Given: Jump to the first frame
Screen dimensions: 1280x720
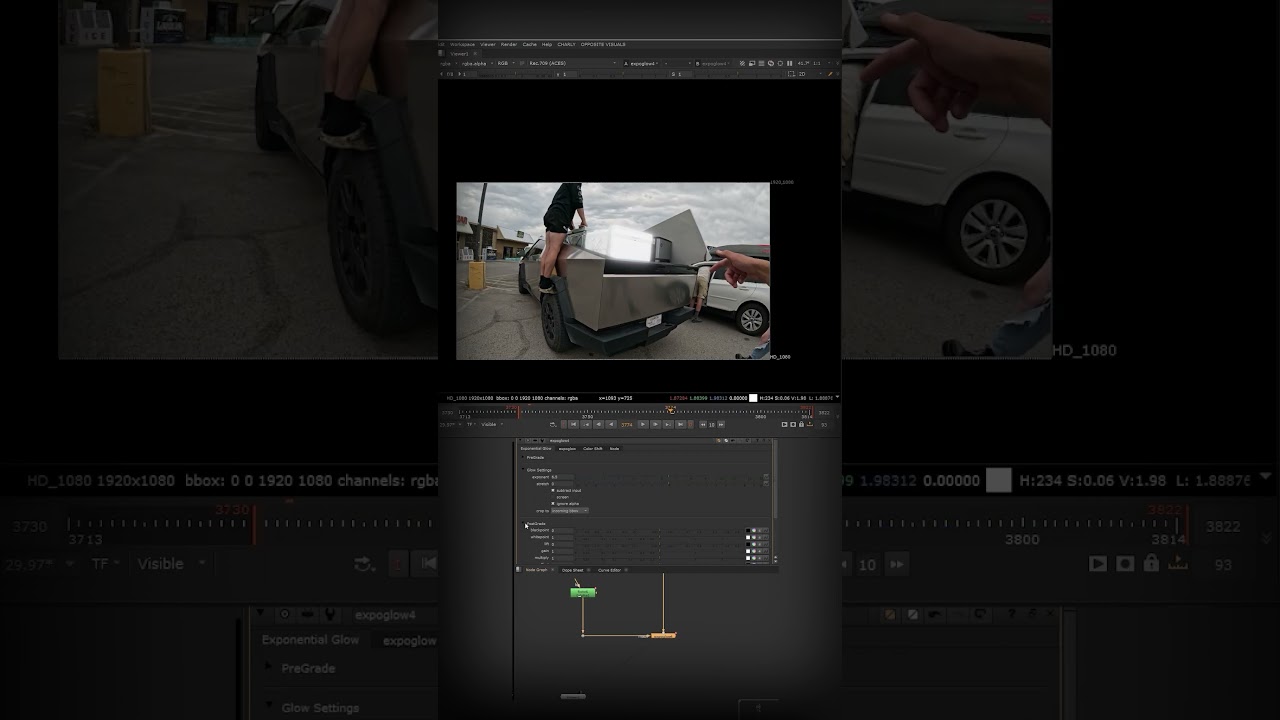Looking at the screenshot, I should [x=573, y=424].
